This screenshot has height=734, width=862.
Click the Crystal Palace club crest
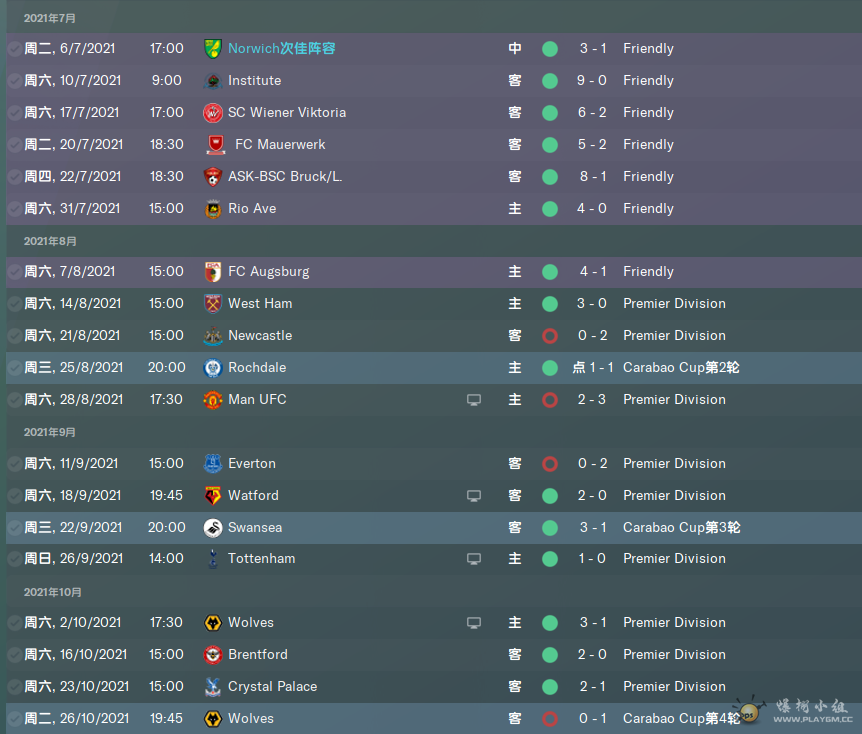click(x=213, y=687)
